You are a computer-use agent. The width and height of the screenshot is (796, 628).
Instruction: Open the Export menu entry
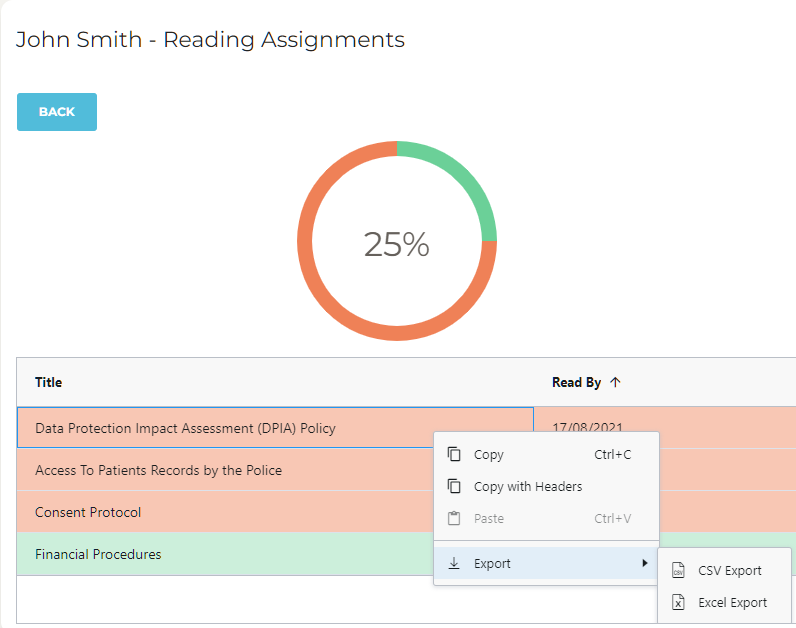coord(492,563)
